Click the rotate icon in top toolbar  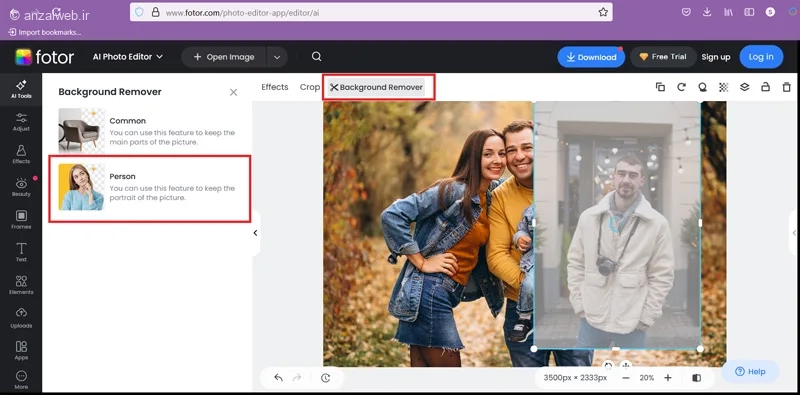pyautogui.click(x=681, y=87)
